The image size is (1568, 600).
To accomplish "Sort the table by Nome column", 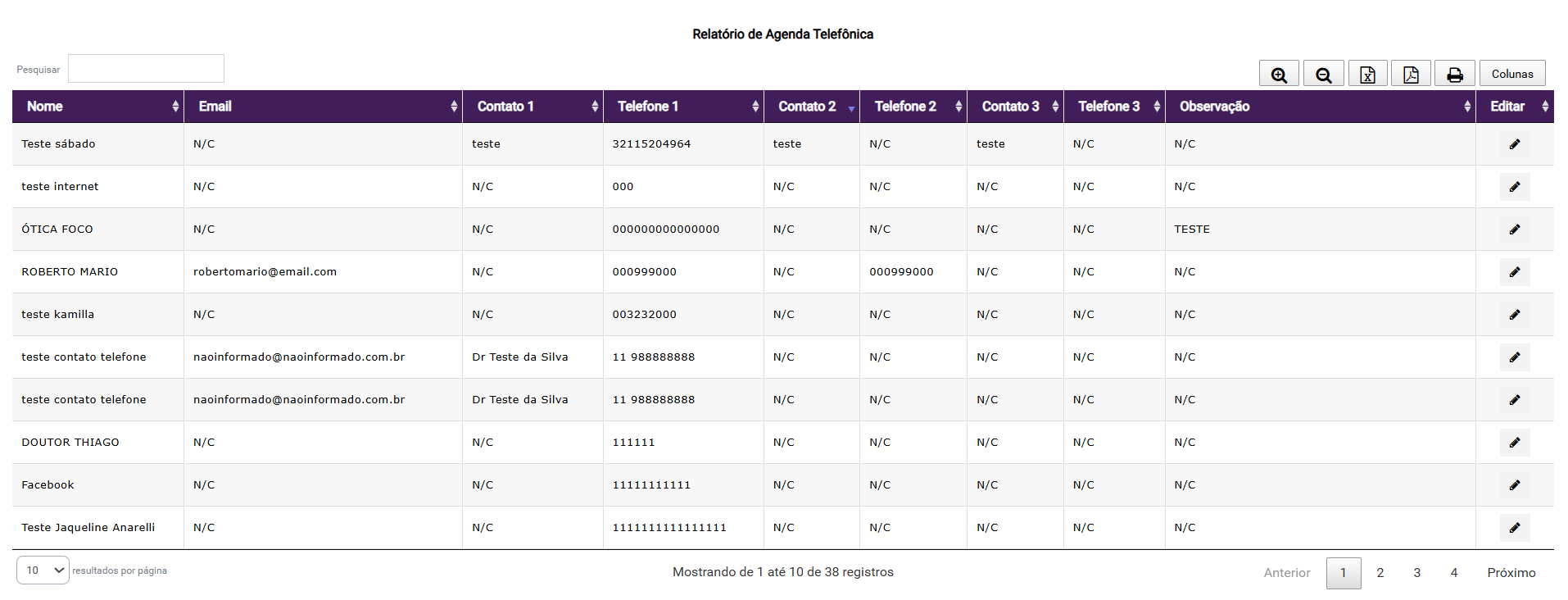I will click(97, 107).
